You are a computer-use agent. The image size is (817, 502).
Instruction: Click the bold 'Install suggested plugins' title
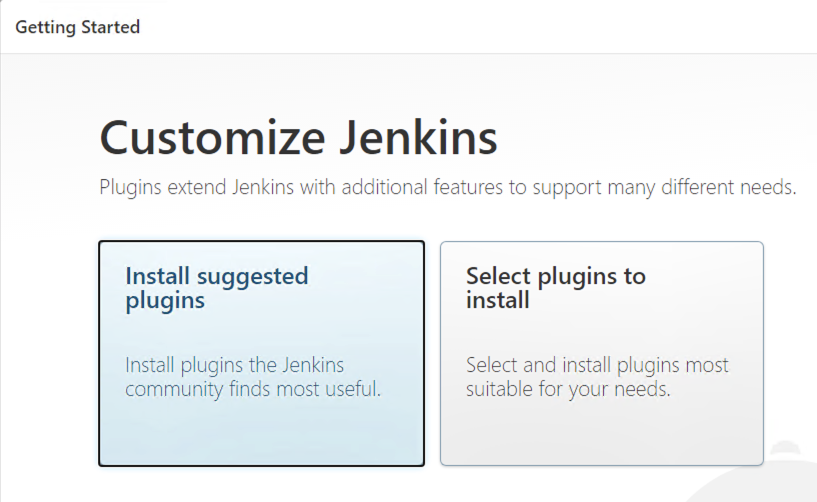(x=217, y=288)
